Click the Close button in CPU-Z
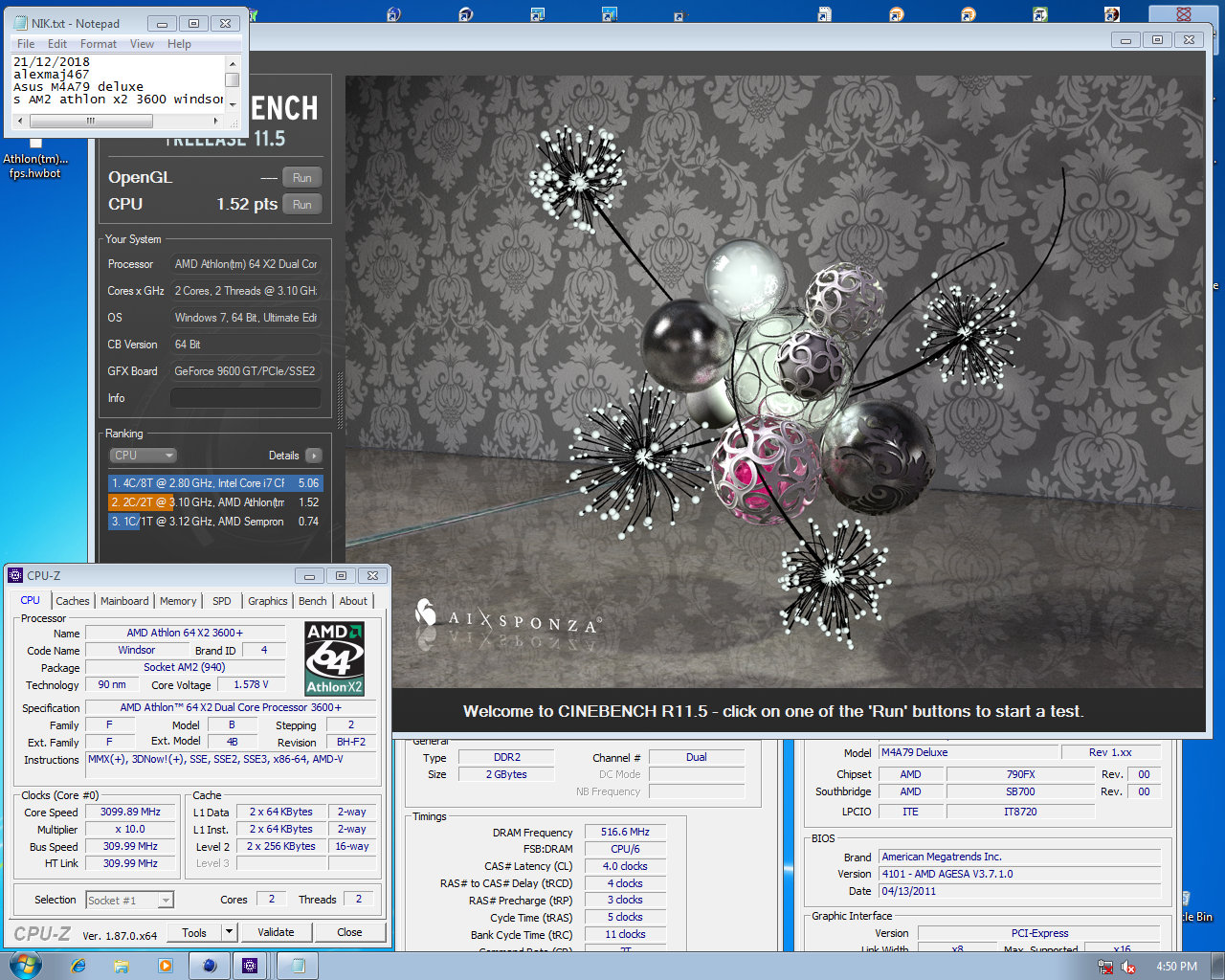The width and height of the screenshot is (1225, 980). click(349, 932)
